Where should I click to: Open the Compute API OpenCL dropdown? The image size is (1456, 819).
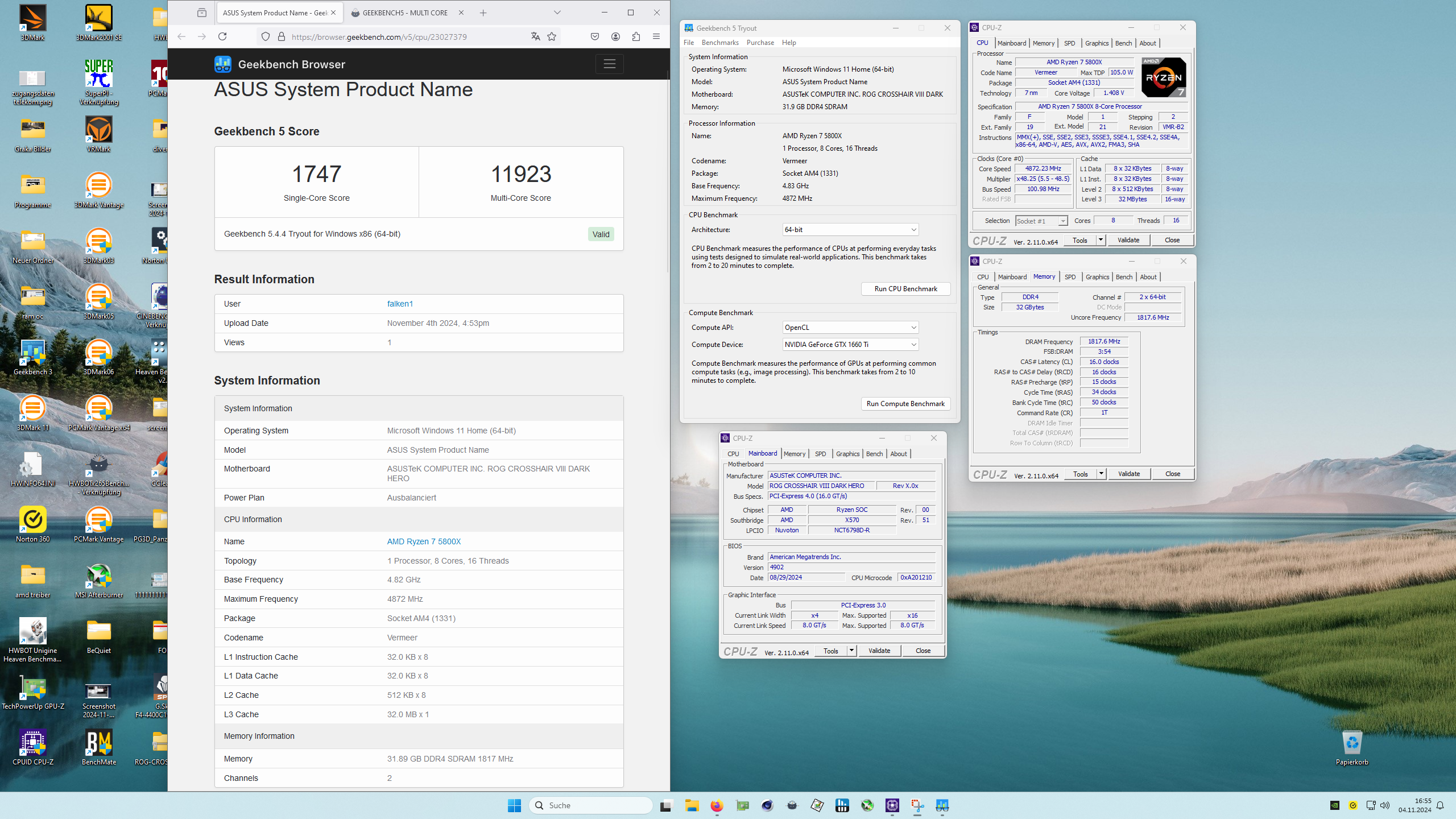(x=851, y=327)
